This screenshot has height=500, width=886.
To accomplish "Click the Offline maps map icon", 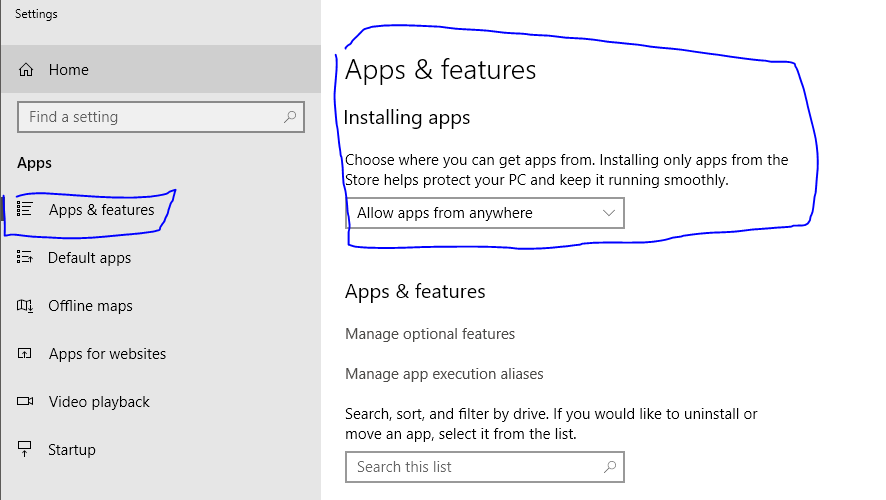I will coord(25,306).
